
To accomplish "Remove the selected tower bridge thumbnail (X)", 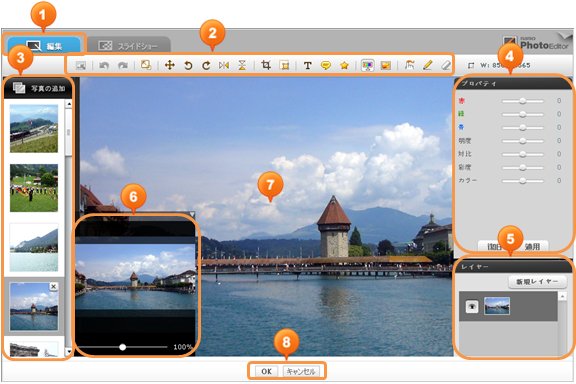I will 54,287.
